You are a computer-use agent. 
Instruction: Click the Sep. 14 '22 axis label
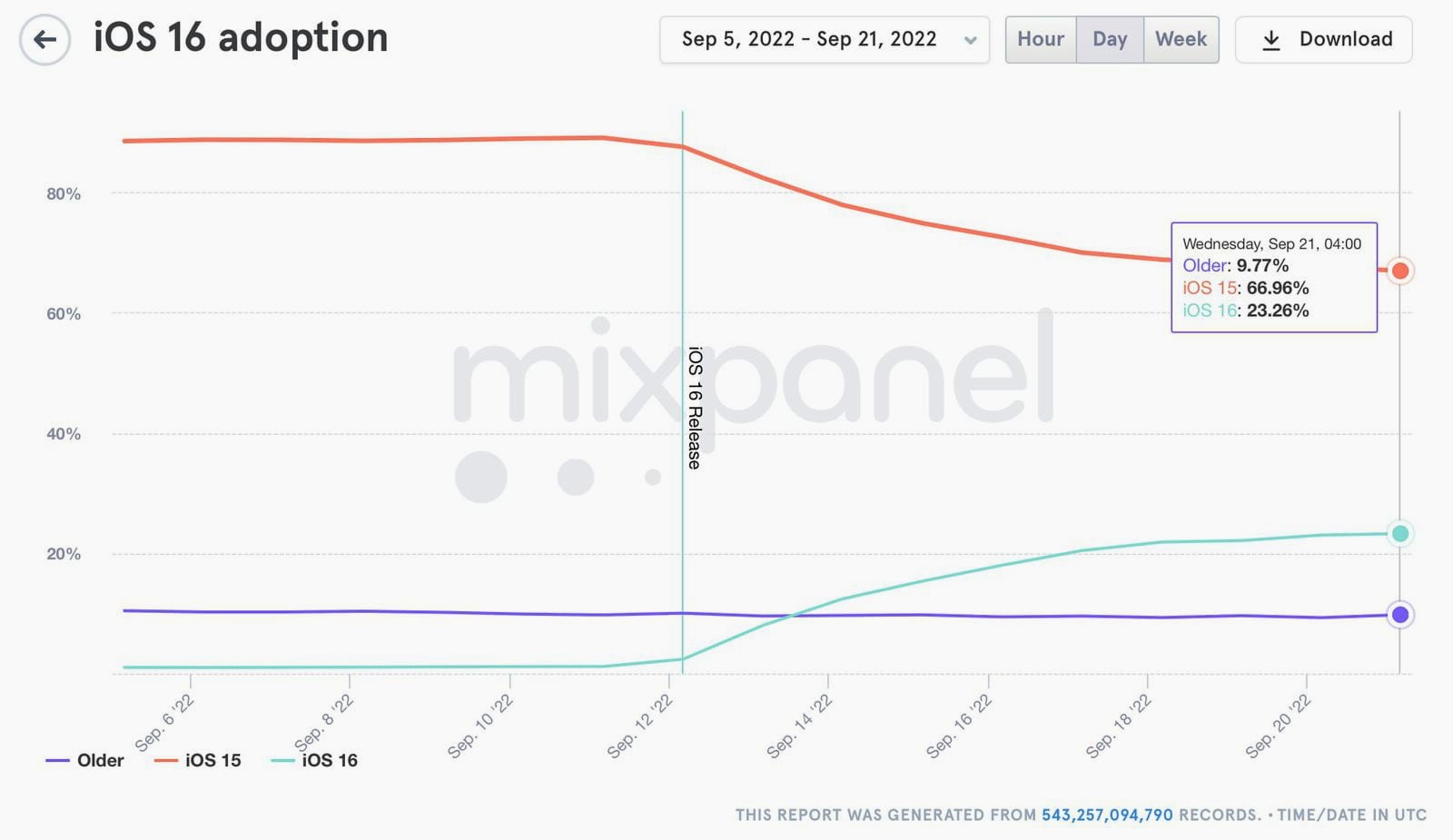coord(799,726)
